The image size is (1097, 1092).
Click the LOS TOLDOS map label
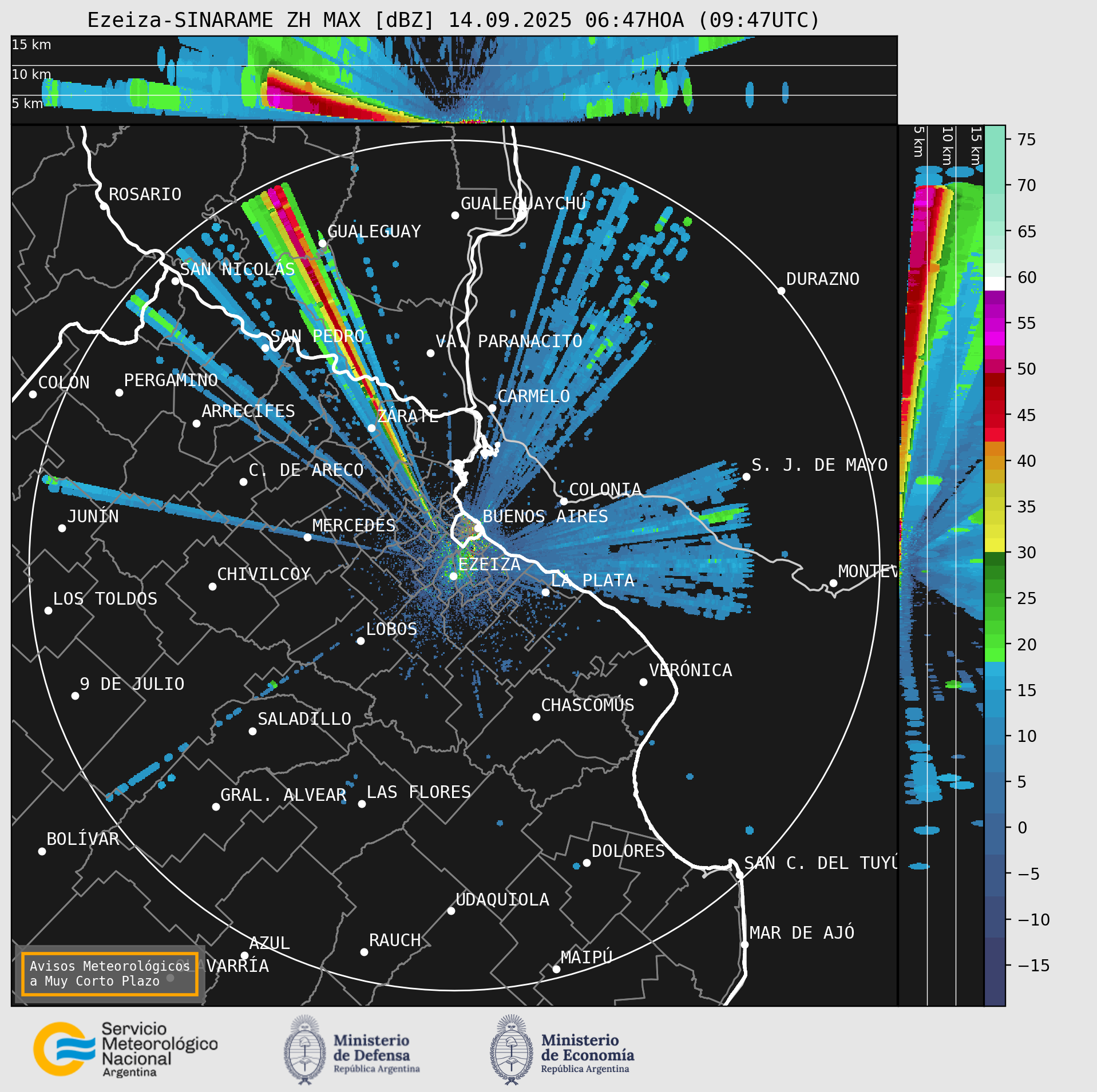(105, 599)
